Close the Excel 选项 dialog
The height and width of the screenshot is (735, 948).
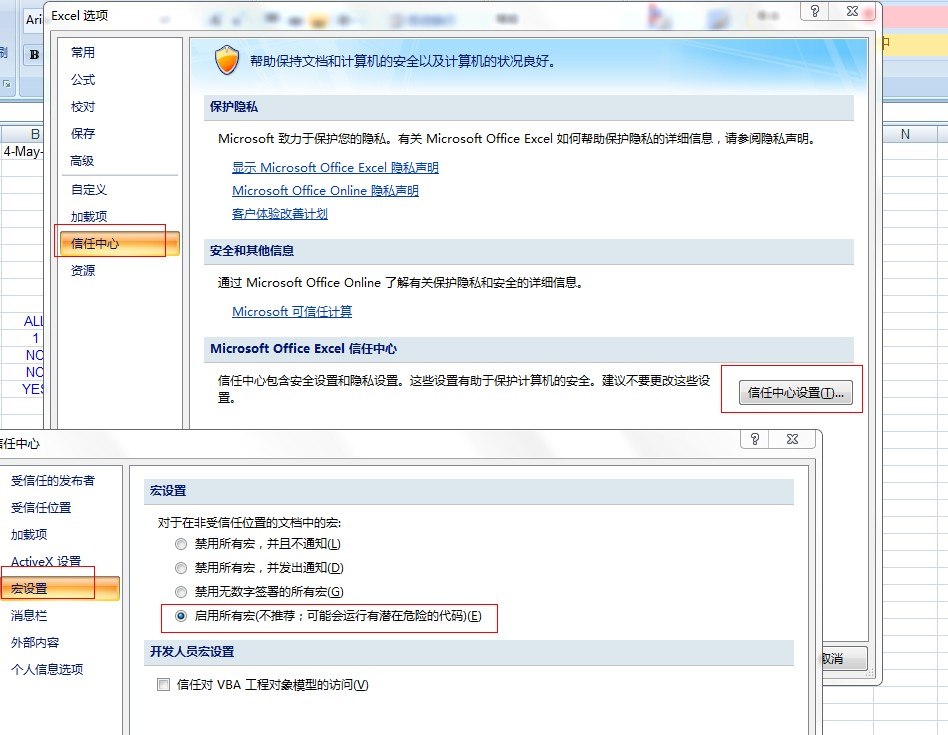pyautogui.click(x=852, y=11)
